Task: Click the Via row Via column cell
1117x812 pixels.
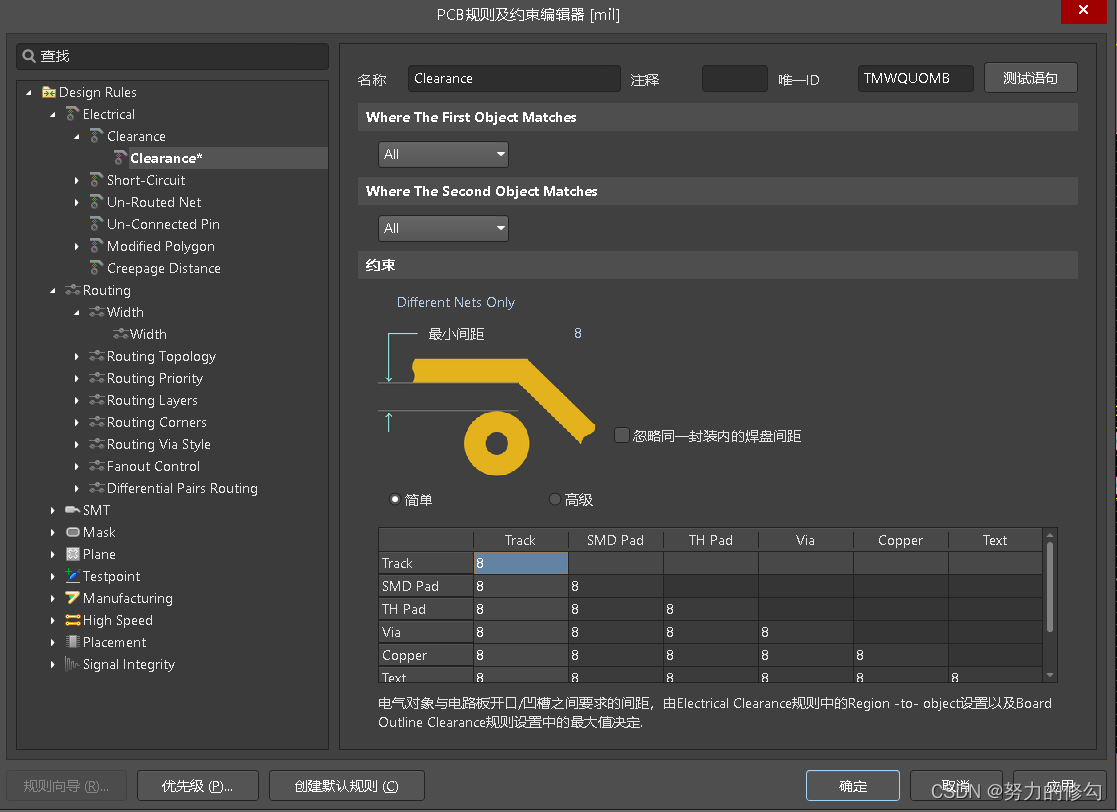Action: [x=806, y=632]
